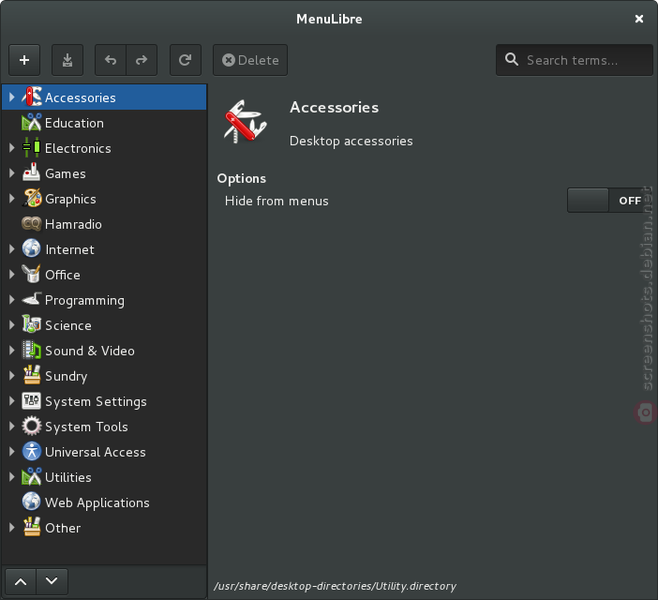This screenshot has width=658, height=600.
Task: Click the Hamradio CQ icon
Action: (31, 223)
